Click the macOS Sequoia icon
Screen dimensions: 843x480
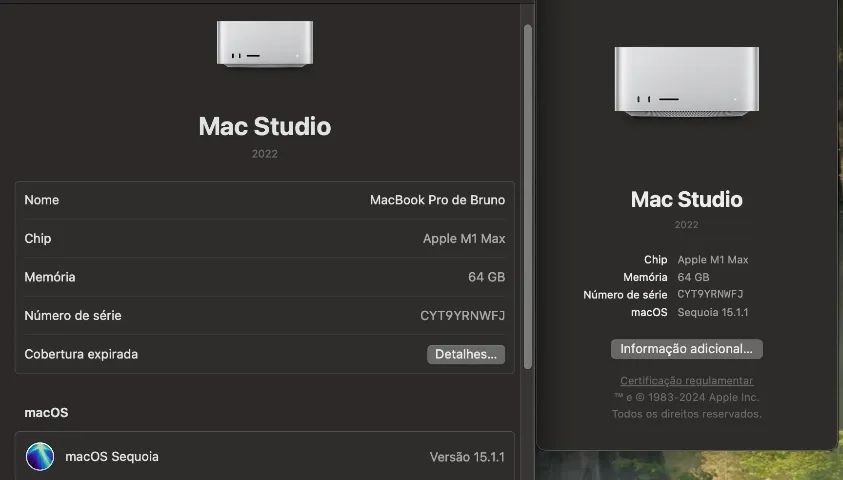coord(40,456)
